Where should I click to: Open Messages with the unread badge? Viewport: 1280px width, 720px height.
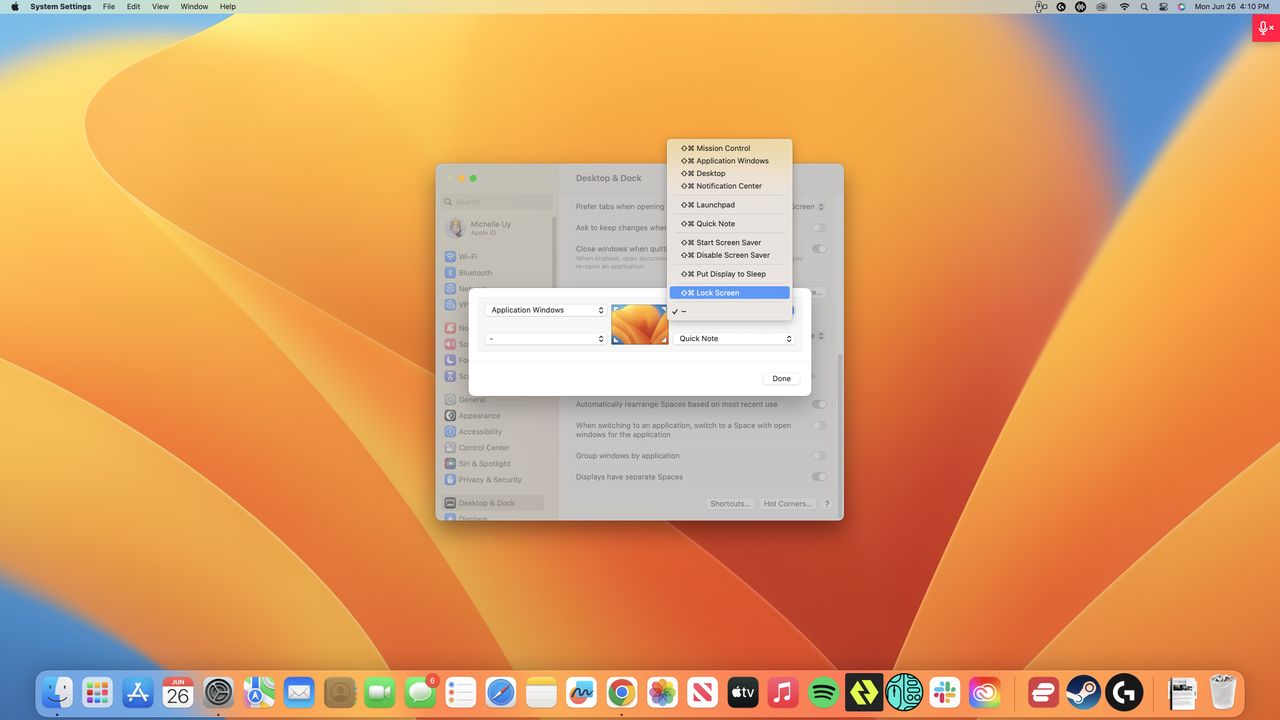(420, 692)
